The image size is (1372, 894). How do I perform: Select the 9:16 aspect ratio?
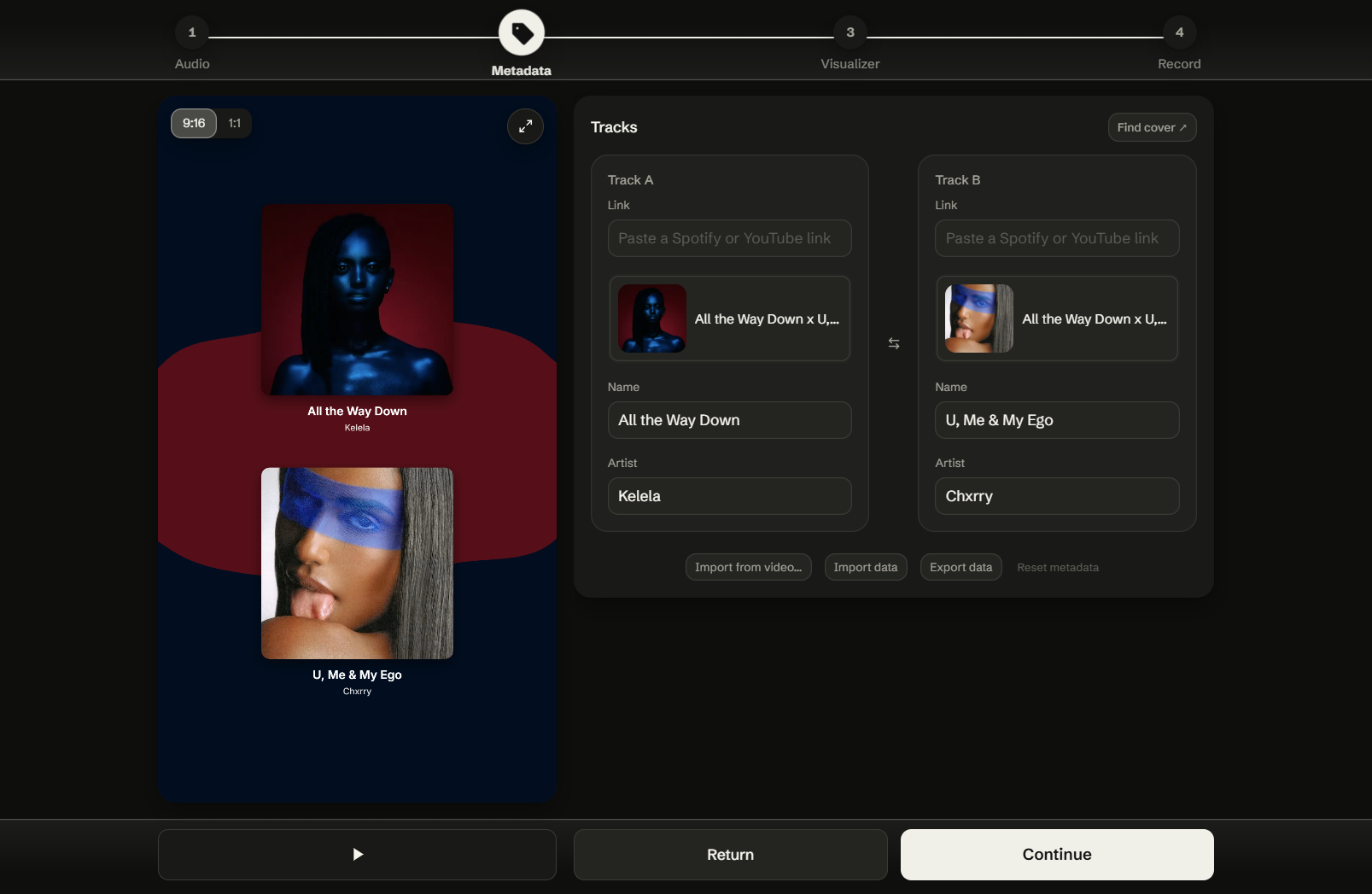[x=194, y=123]
